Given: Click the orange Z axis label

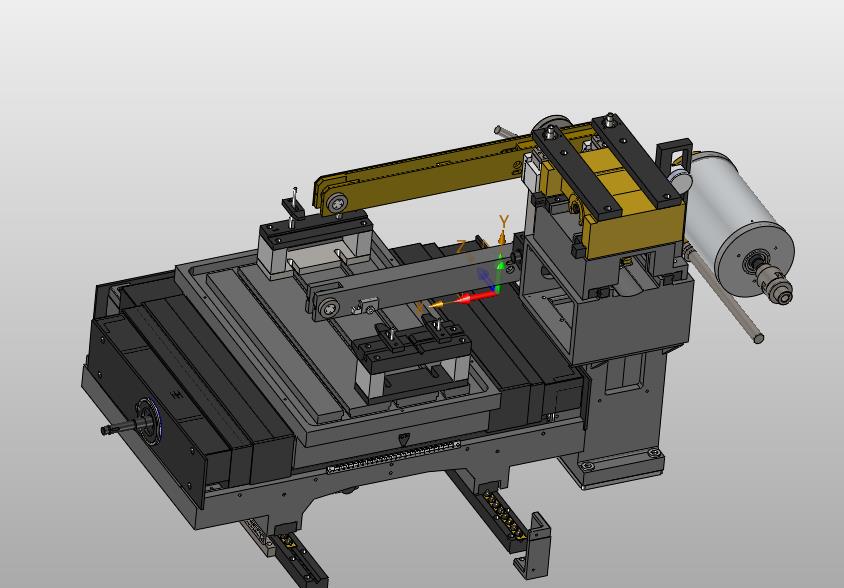Looking at the screenshot, I should [x=461, y=247].
